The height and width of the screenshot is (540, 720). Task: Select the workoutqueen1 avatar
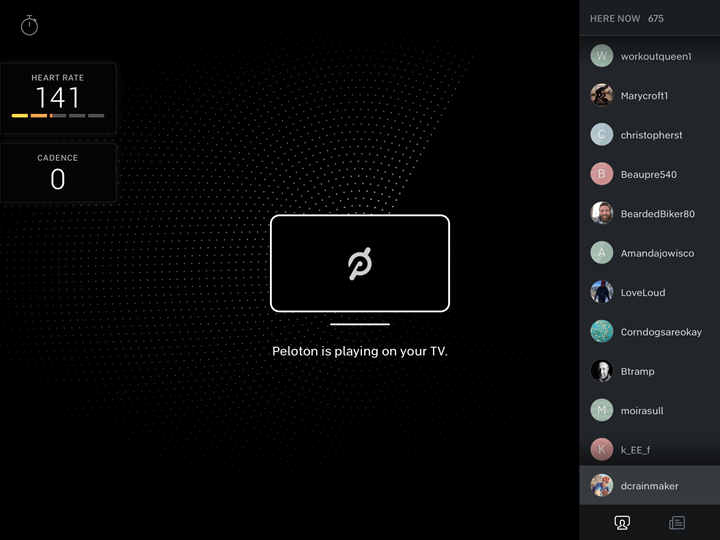pos(602,56)
